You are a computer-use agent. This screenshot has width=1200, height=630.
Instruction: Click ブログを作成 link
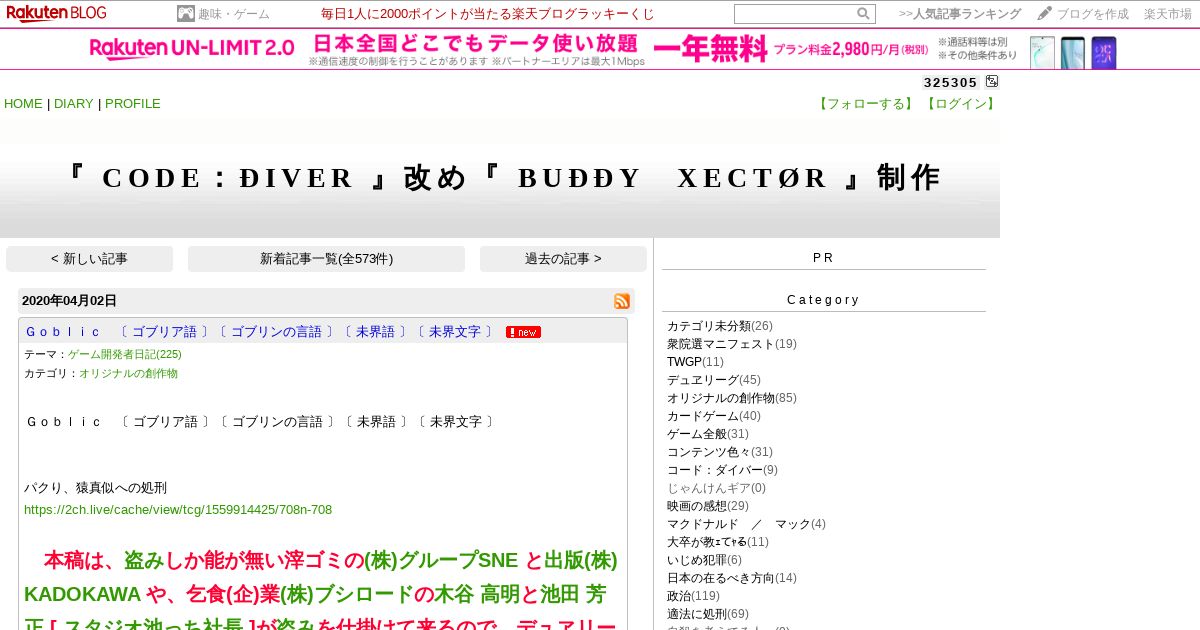tap(1093, 14)
